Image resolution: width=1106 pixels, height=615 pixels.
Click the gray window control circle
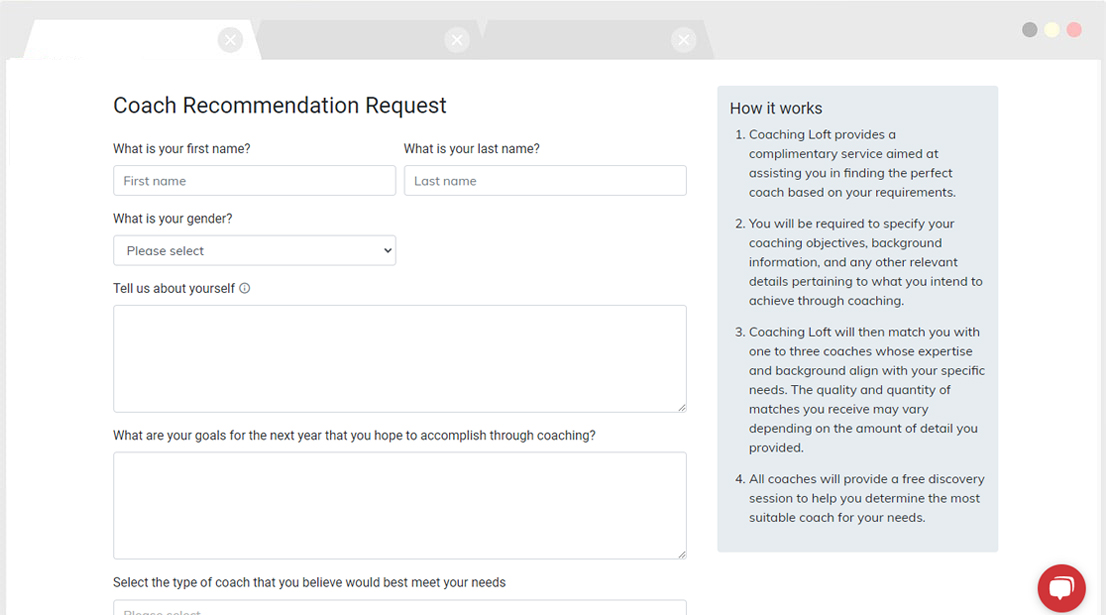(1029, 30)
